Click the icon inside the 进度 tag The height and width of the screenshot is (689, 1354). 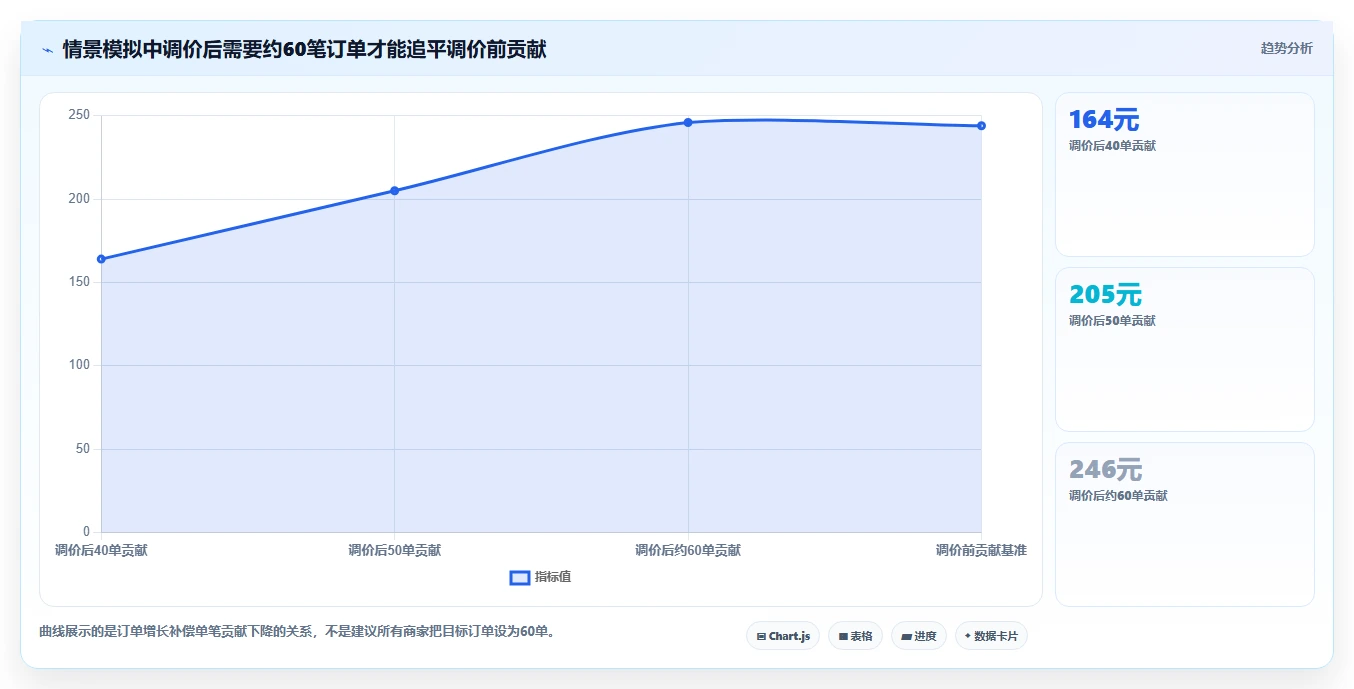pyautogui.click(x=906, y=636)
